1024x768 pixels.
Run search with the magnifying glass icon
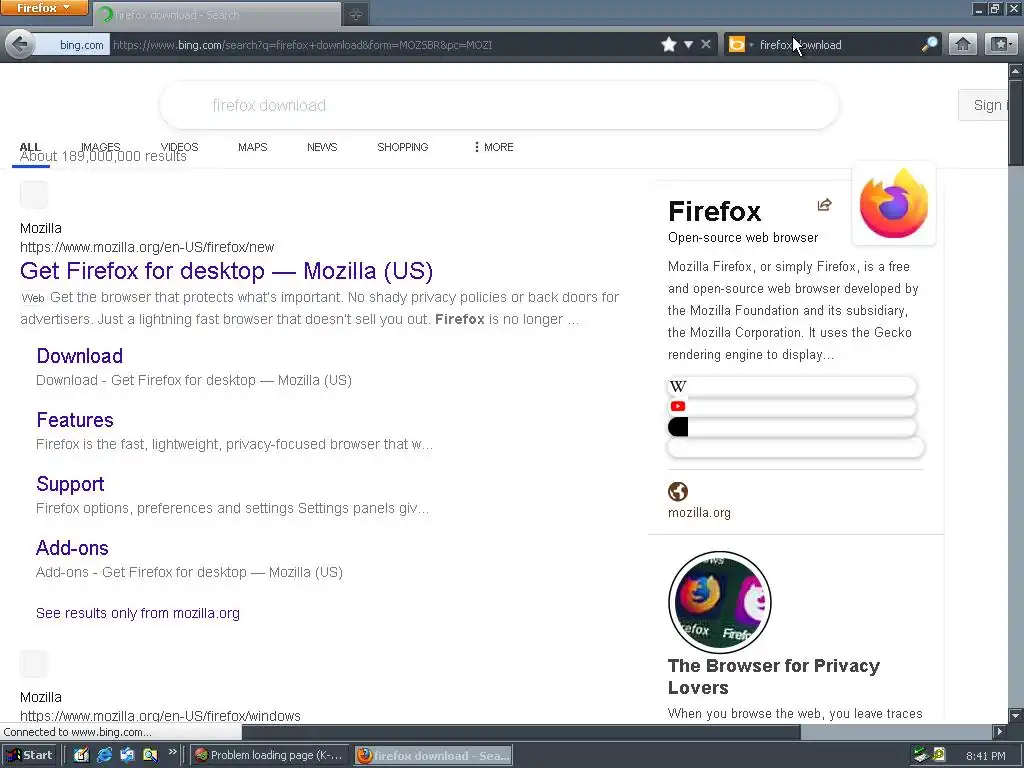click(x=929, y=45)
